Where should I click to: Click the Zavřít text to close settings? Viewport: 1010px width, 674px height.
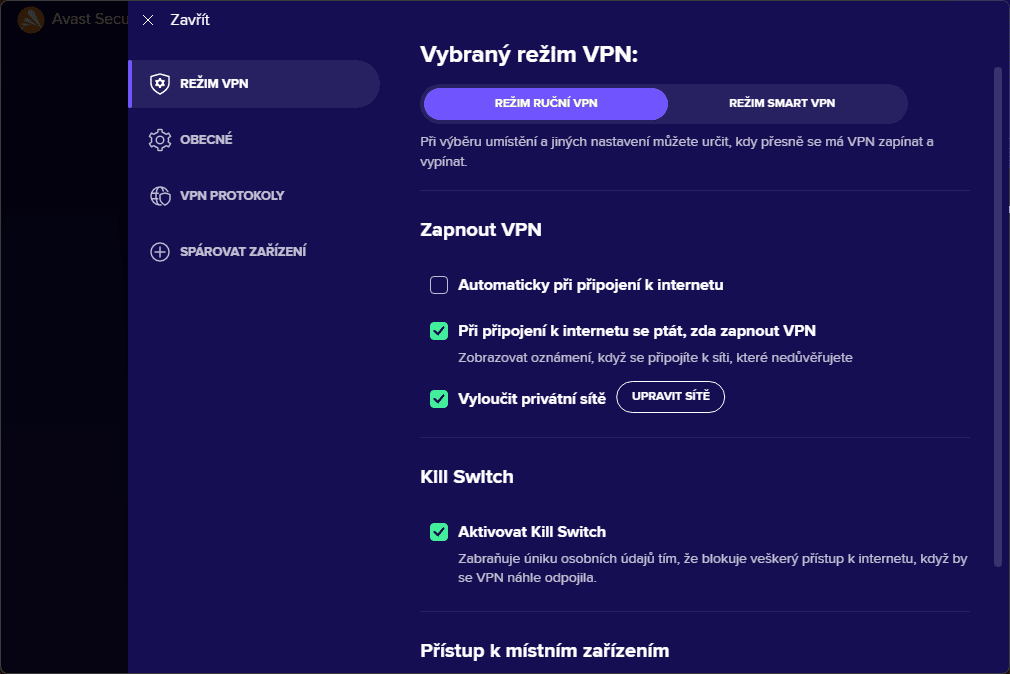click(190, 20)
